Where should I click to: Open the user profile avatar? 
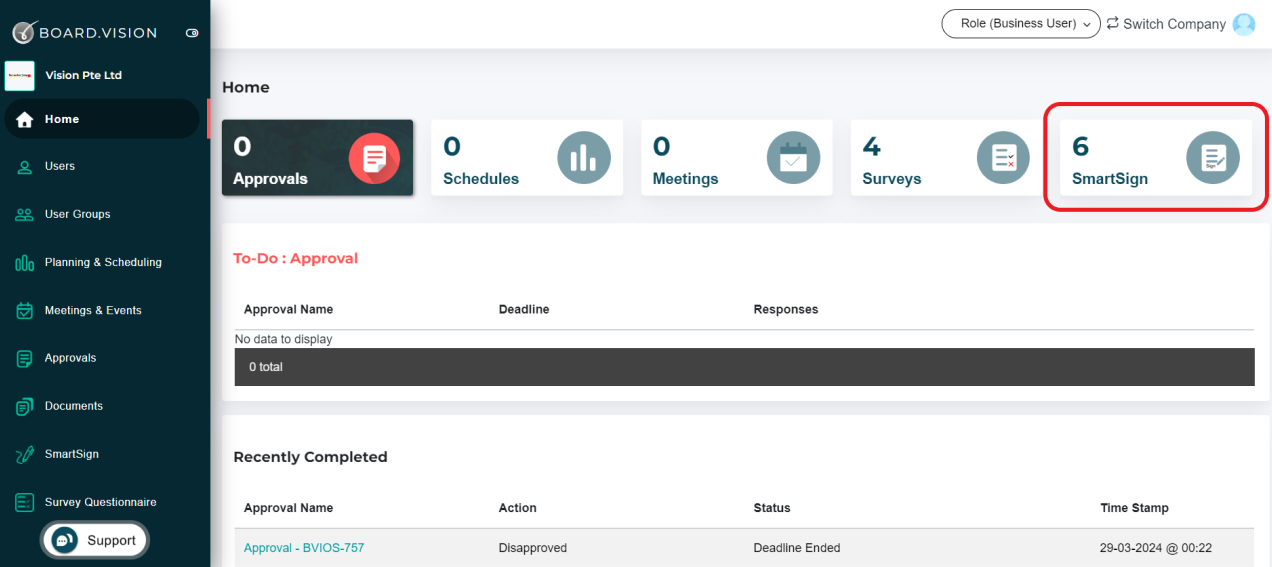click(x=1244, y=24)
